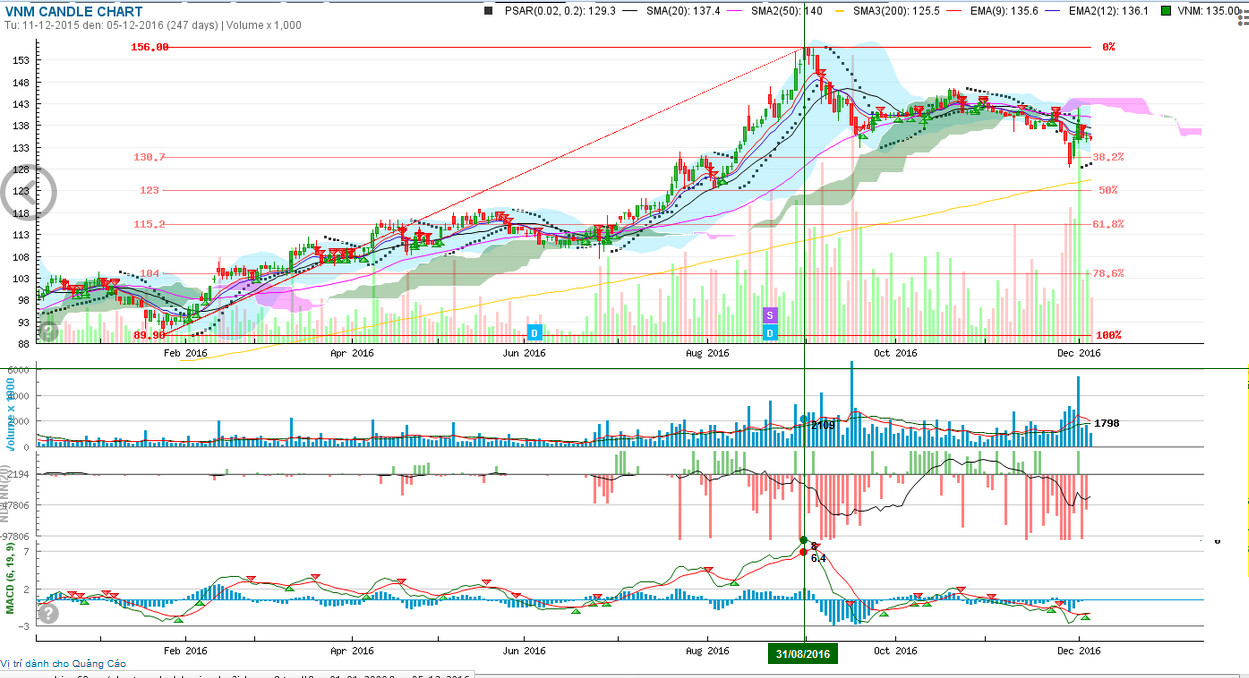Click the 115.2 price level label
Screen dimensions: 1249x678
click(x=149, y=224)
